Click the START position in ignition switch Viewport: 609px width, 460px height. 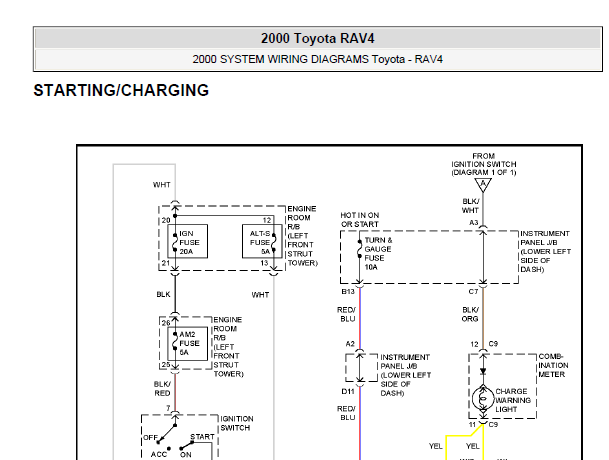point(202,437)
